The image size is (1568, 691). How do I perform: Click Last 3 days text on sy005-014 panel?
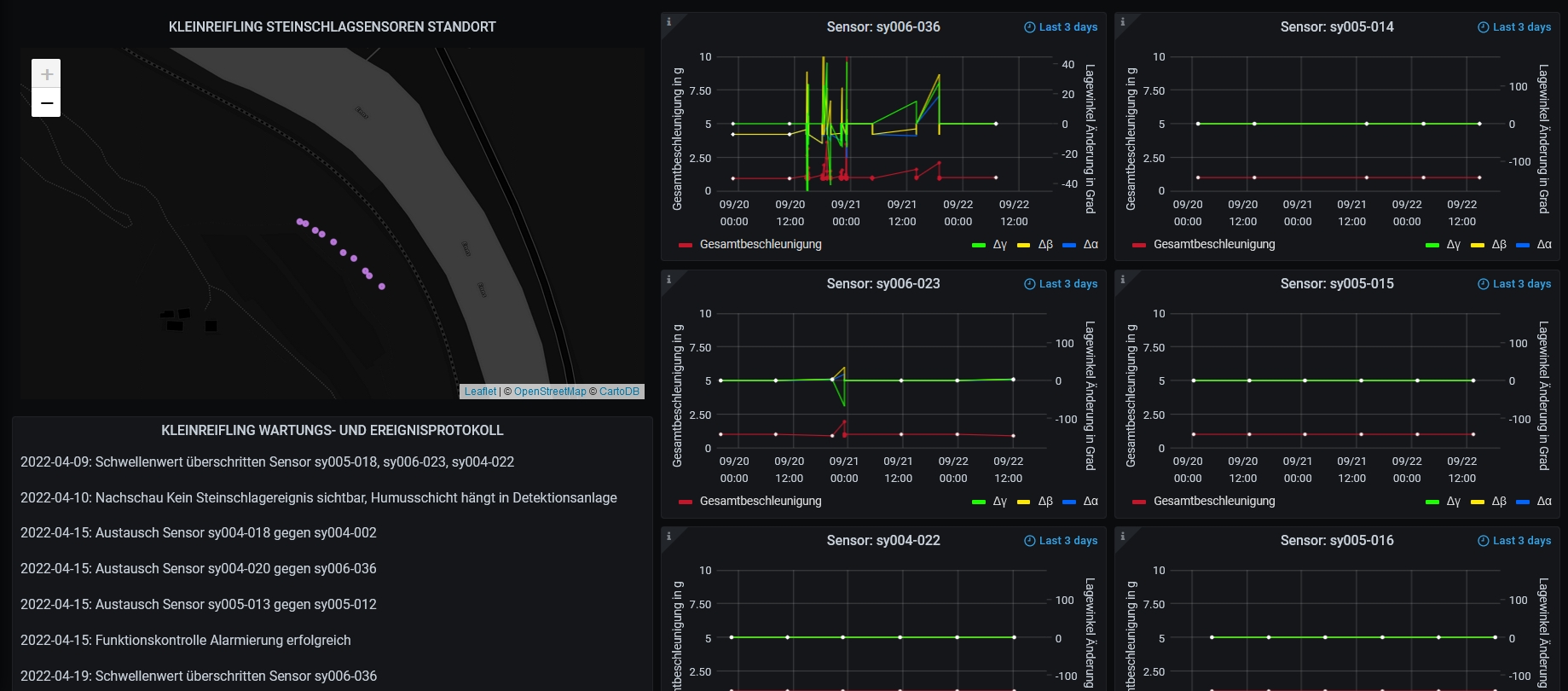click(x=1522, y=27)
